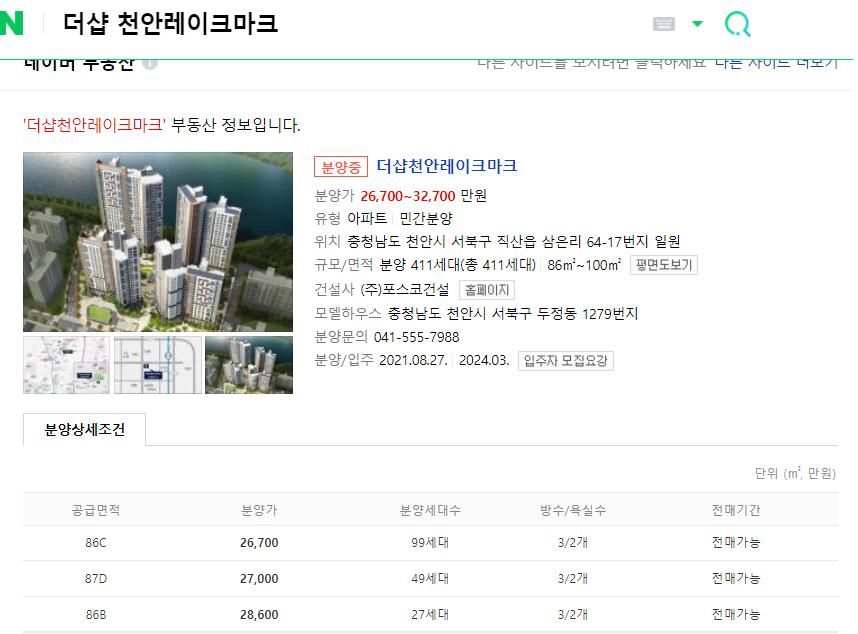
Task: Click the area range 86㎡~100㎡
Action: pyautogui.click(x=584, y=265)
